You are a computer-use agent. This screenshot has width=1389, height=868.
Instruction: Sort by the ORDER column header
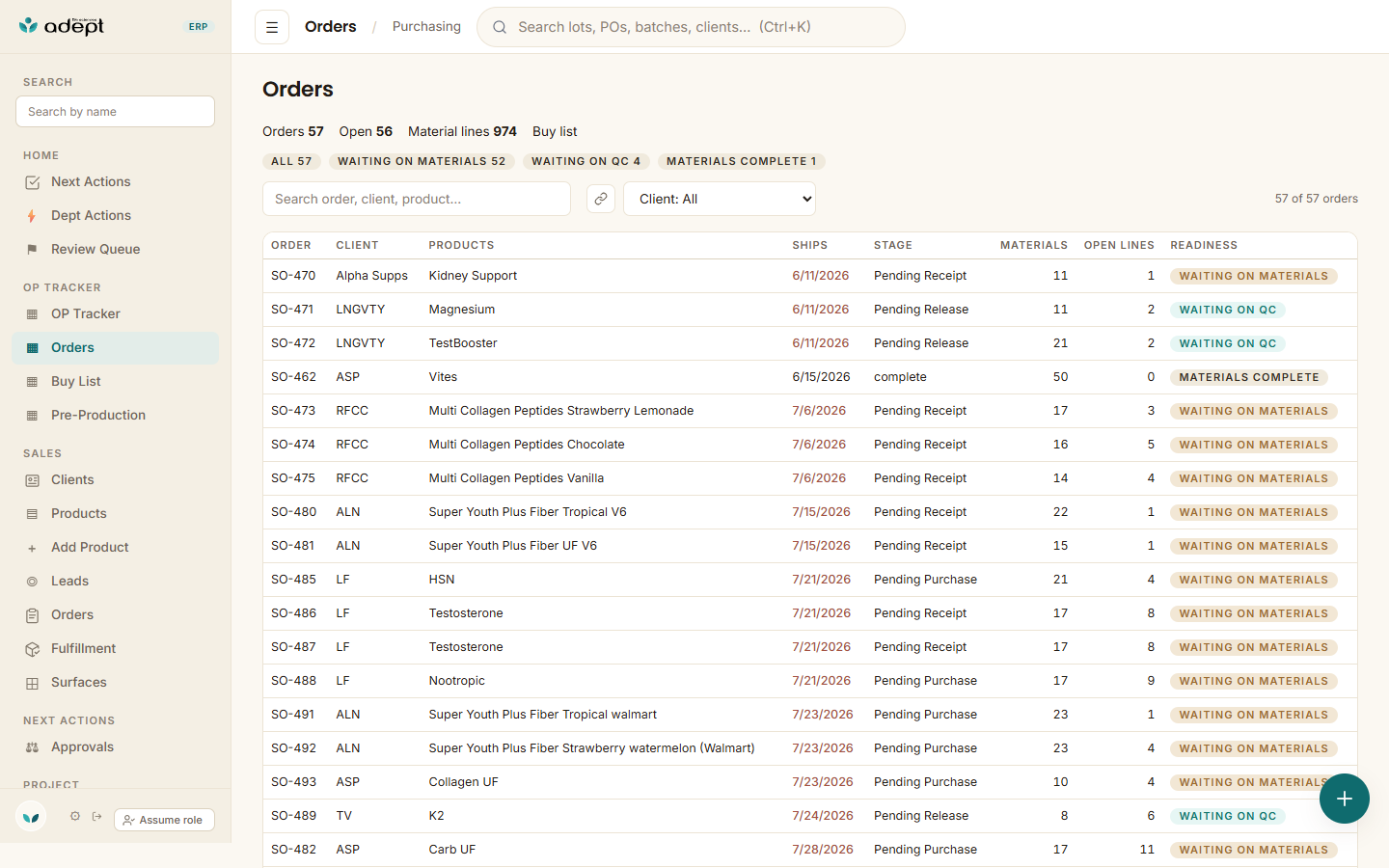click(291, 245)
